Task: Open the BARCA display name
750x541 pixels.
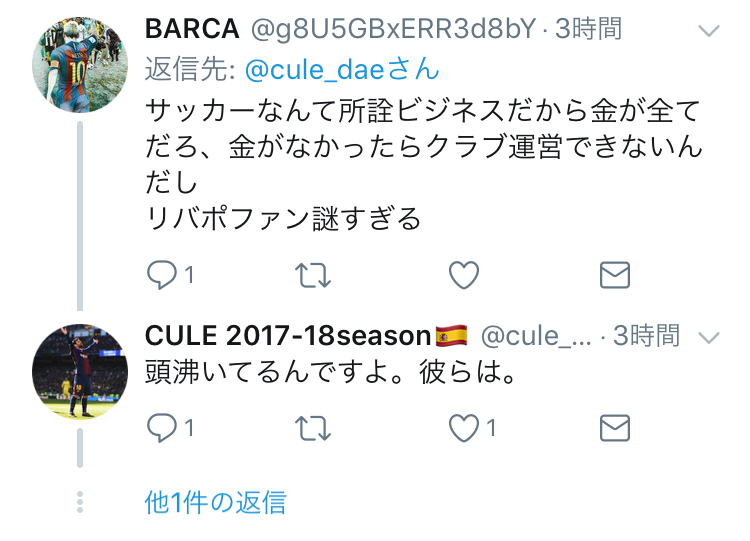Action: [x=192, y=29]
